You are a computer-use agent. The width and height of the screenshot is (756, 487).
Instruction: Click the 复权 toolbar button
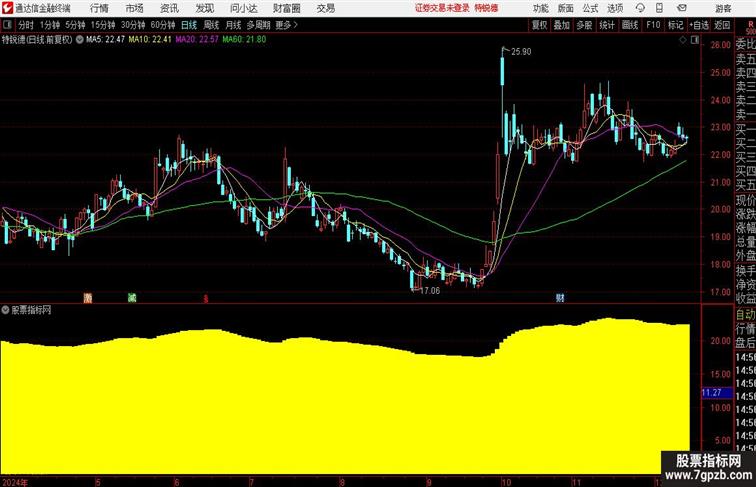(539, 25)
